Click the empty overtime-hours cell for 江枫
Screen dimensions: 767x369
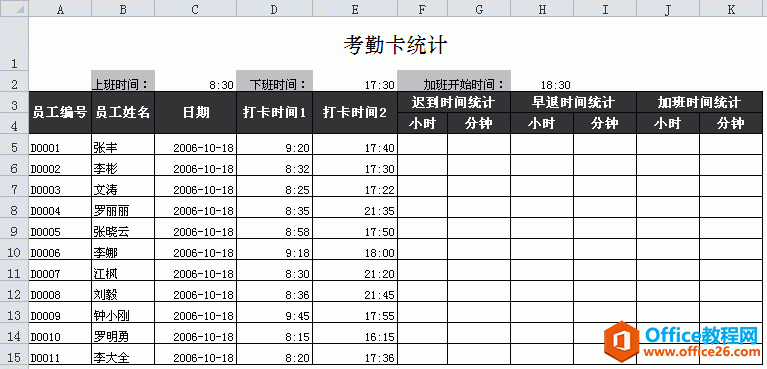[668, 271]
